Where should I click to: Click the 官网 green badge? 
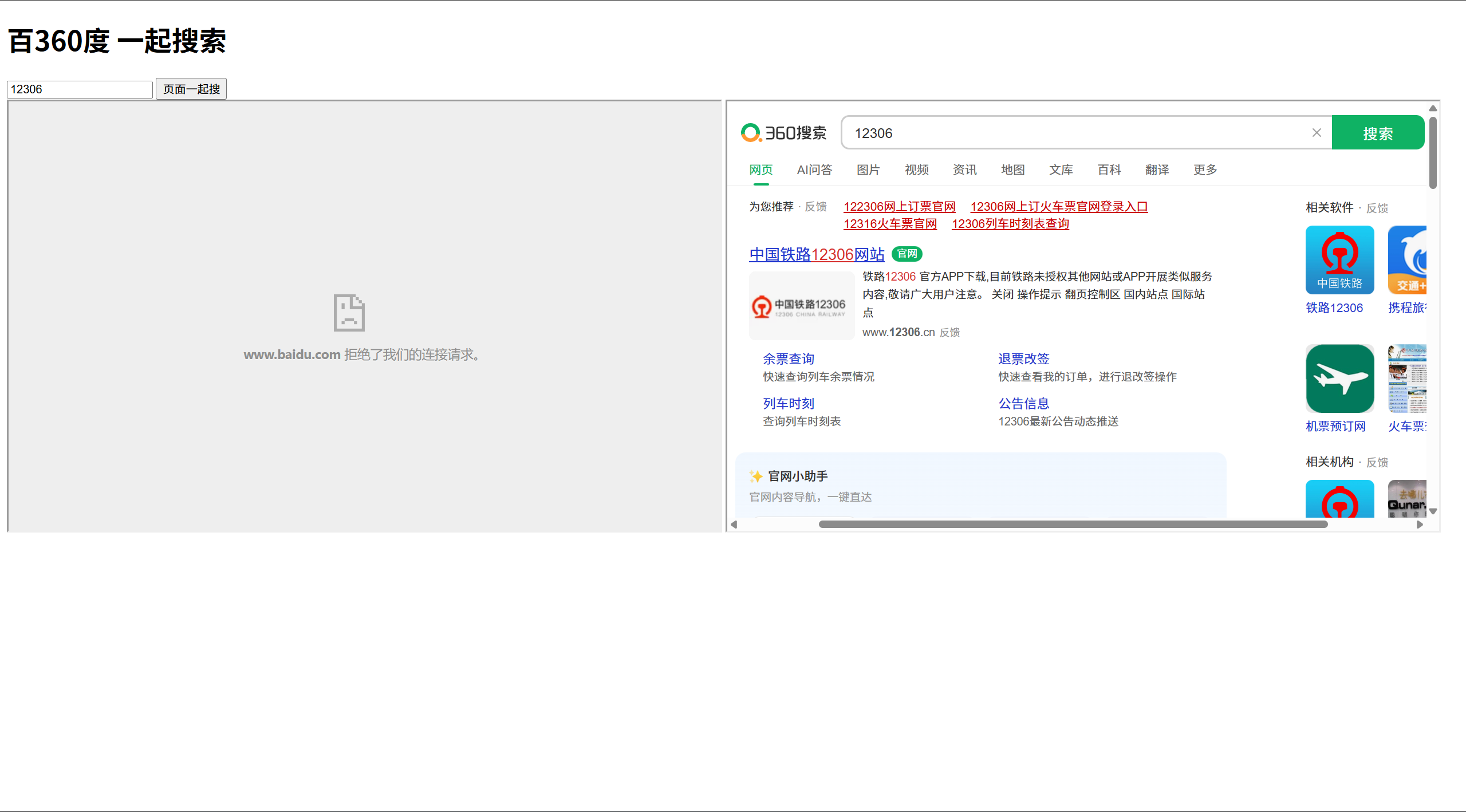pos(907,254)
